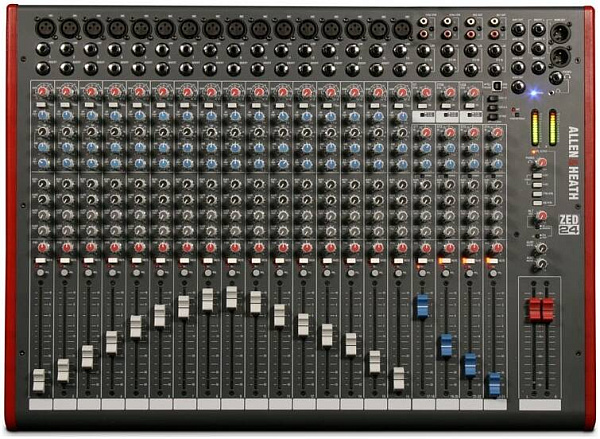This screenshot has width=600, height=439.
Task: Toggle first white button under phones knob
Action: click(538, 176)
